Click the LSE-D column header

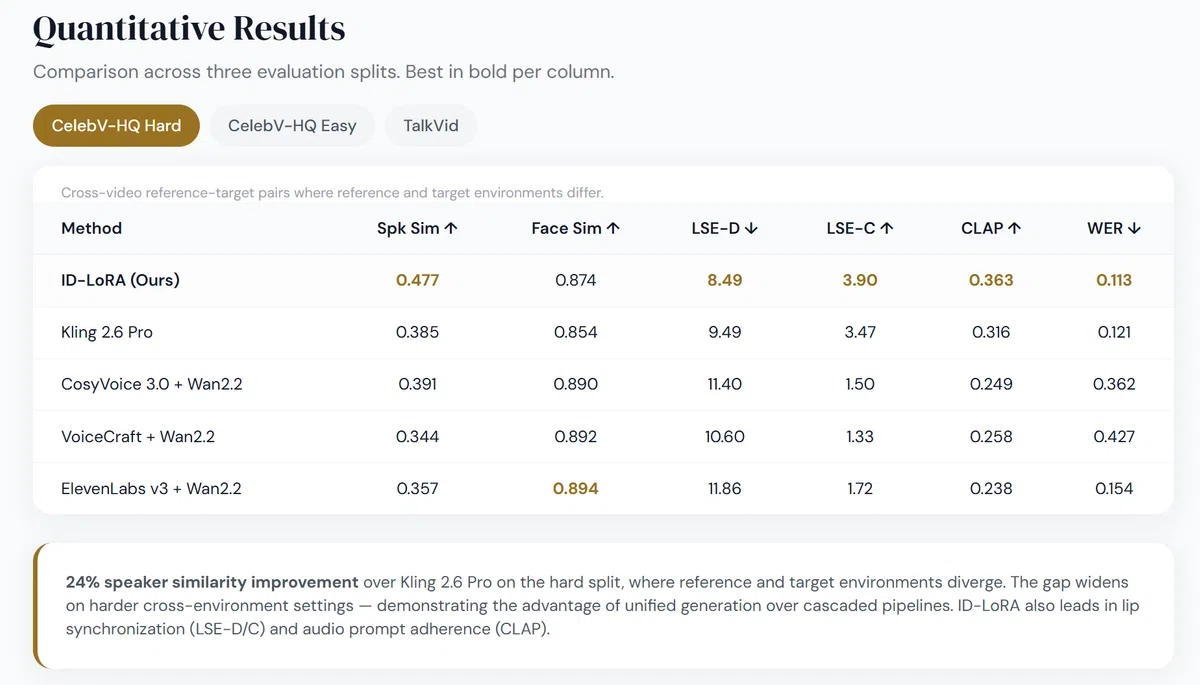[725, 228]
